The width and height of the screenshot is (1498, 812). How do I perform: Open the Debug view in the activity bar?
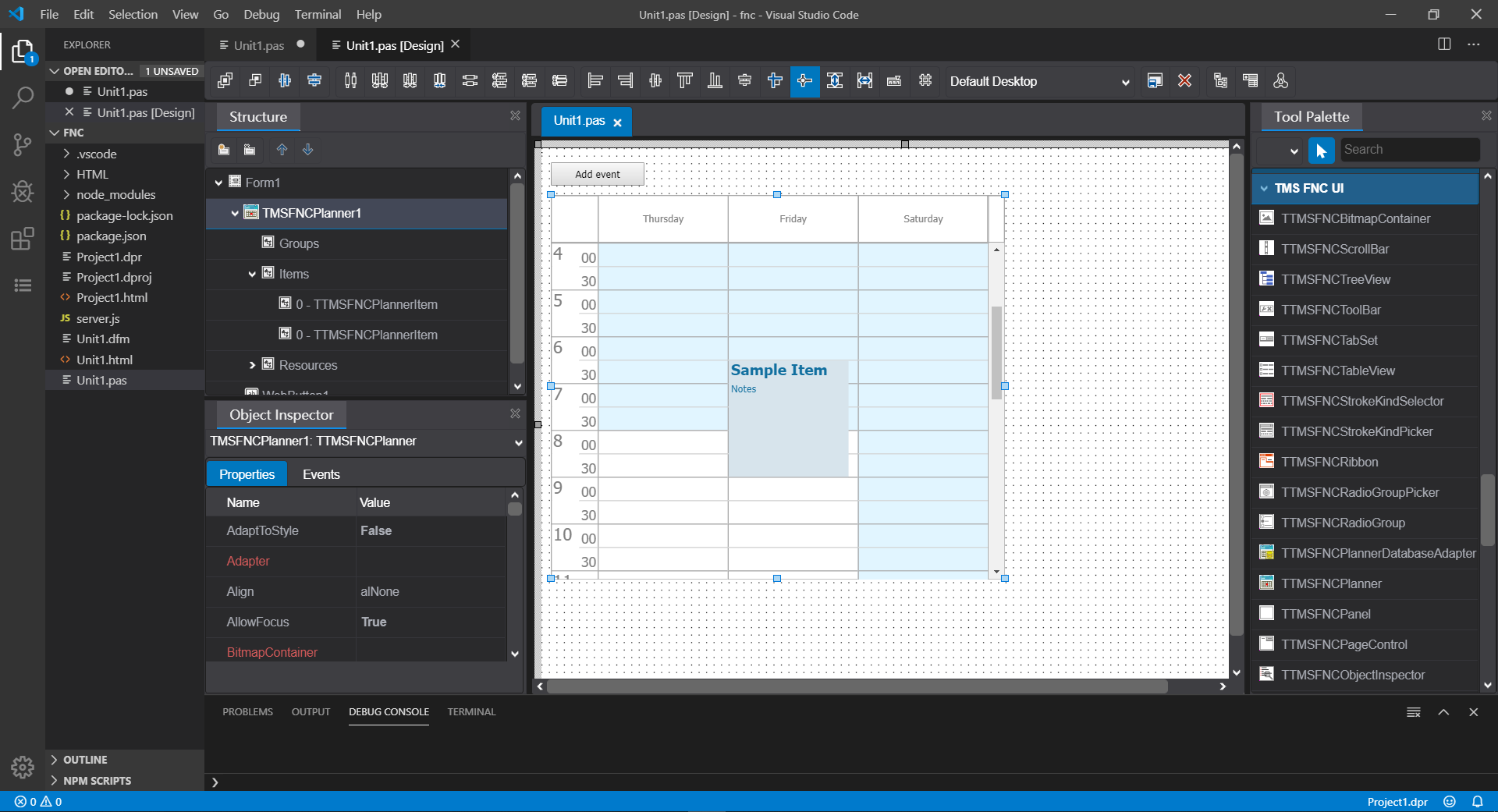23,191
